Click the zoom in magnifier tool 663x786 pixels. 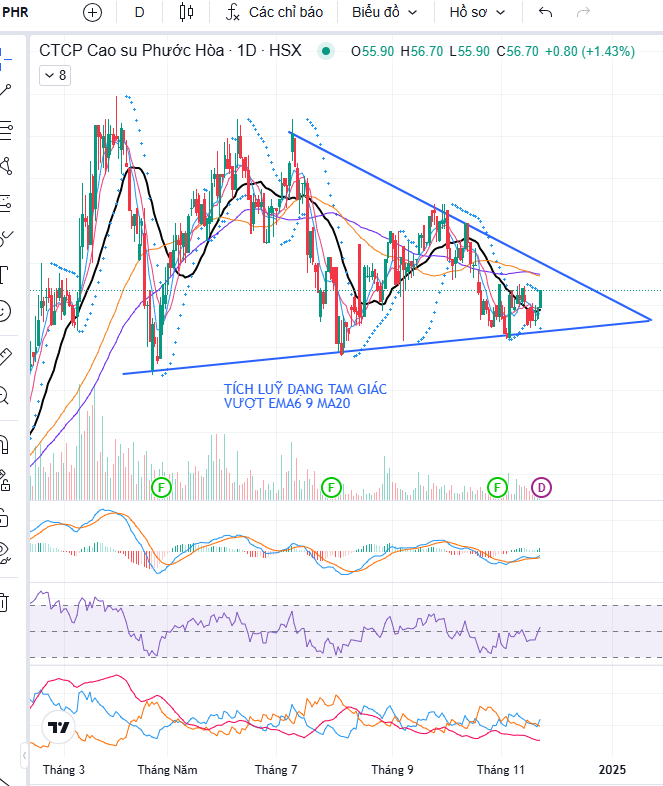4,395
